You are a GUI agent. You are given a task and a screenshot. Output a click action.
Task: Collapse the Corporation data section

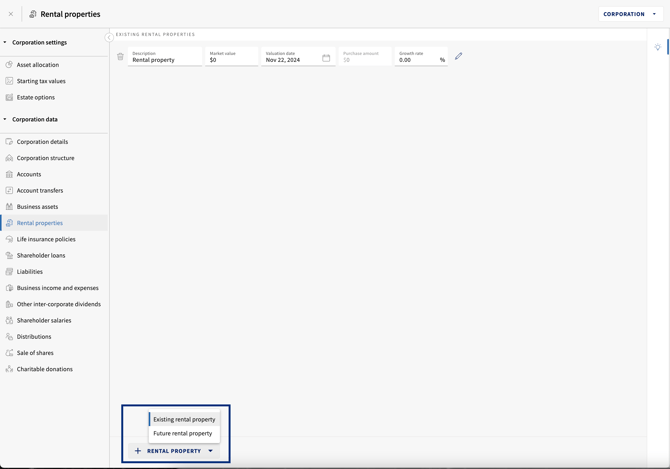click(x=5, y=119)
